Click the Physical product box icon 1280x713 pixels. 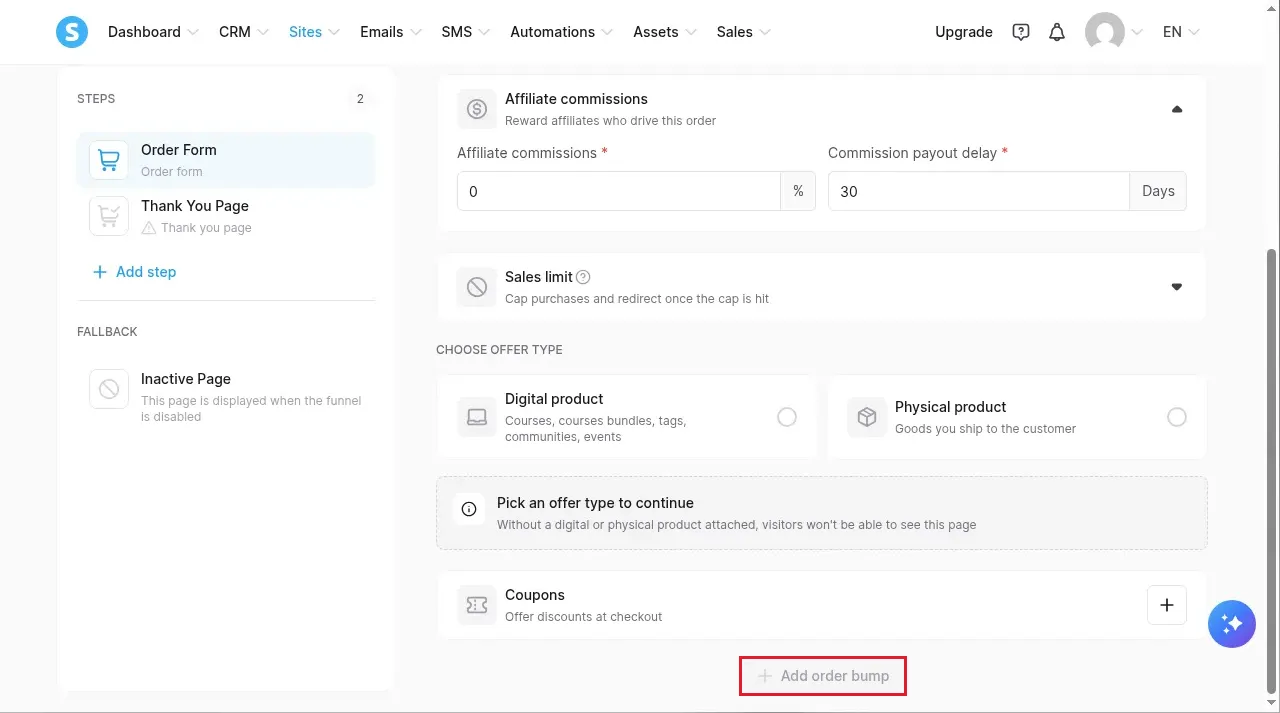(x=867, y=417)
